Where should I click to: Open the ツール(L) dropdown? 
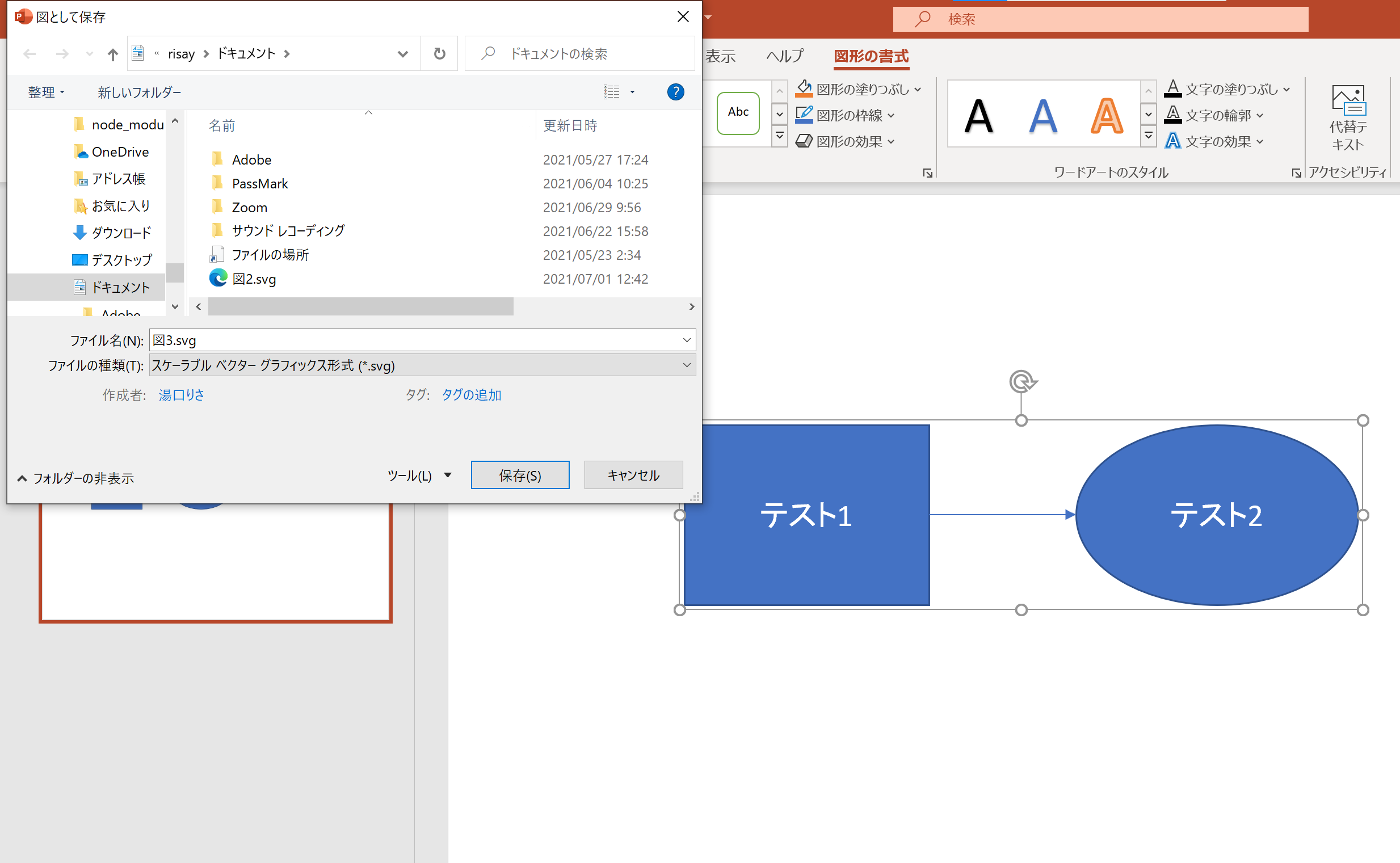420,475
